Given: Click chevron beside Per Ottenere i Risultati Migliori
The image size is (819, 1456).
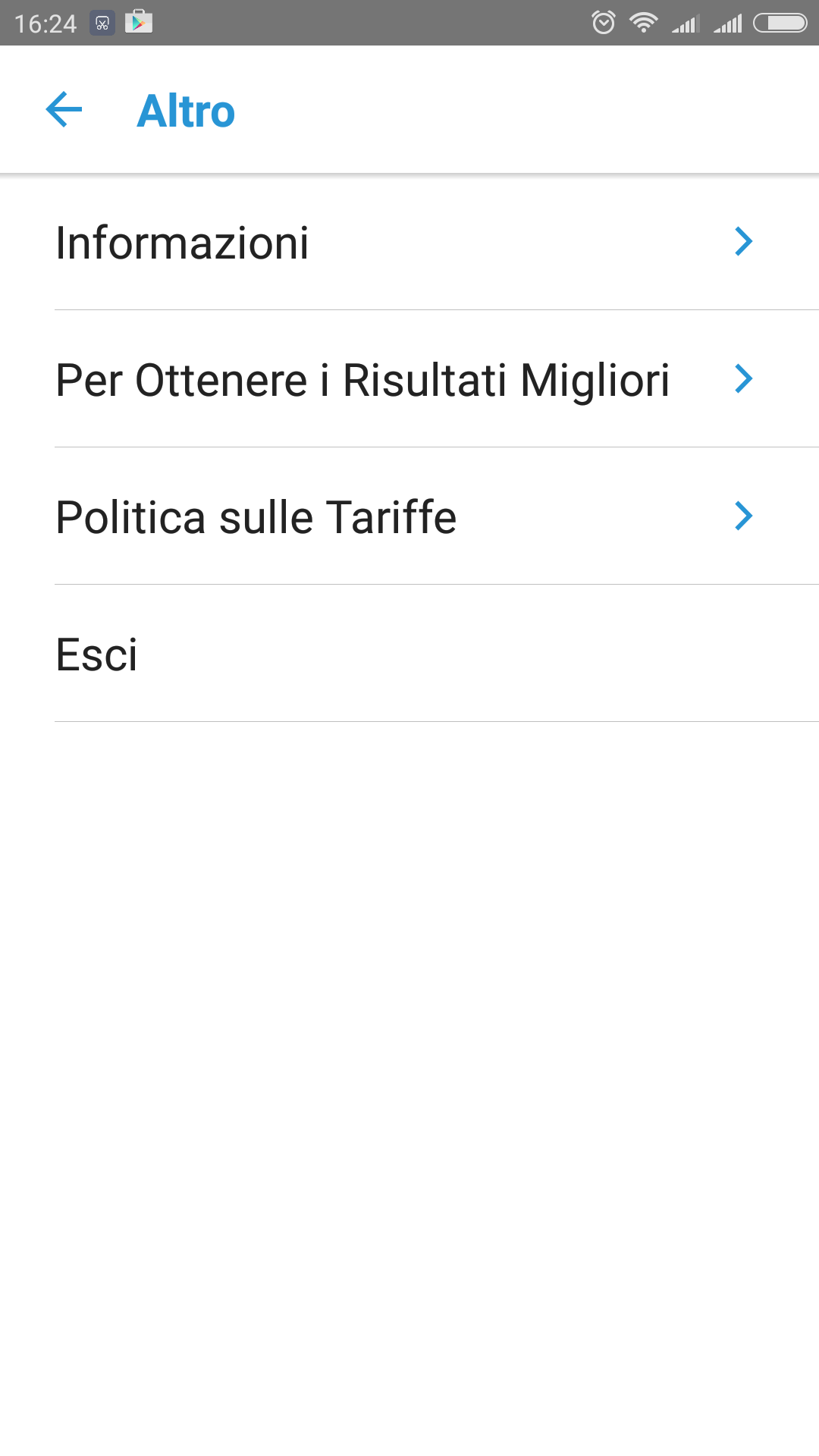Looking at the screenshot, I should coord(743,378).
